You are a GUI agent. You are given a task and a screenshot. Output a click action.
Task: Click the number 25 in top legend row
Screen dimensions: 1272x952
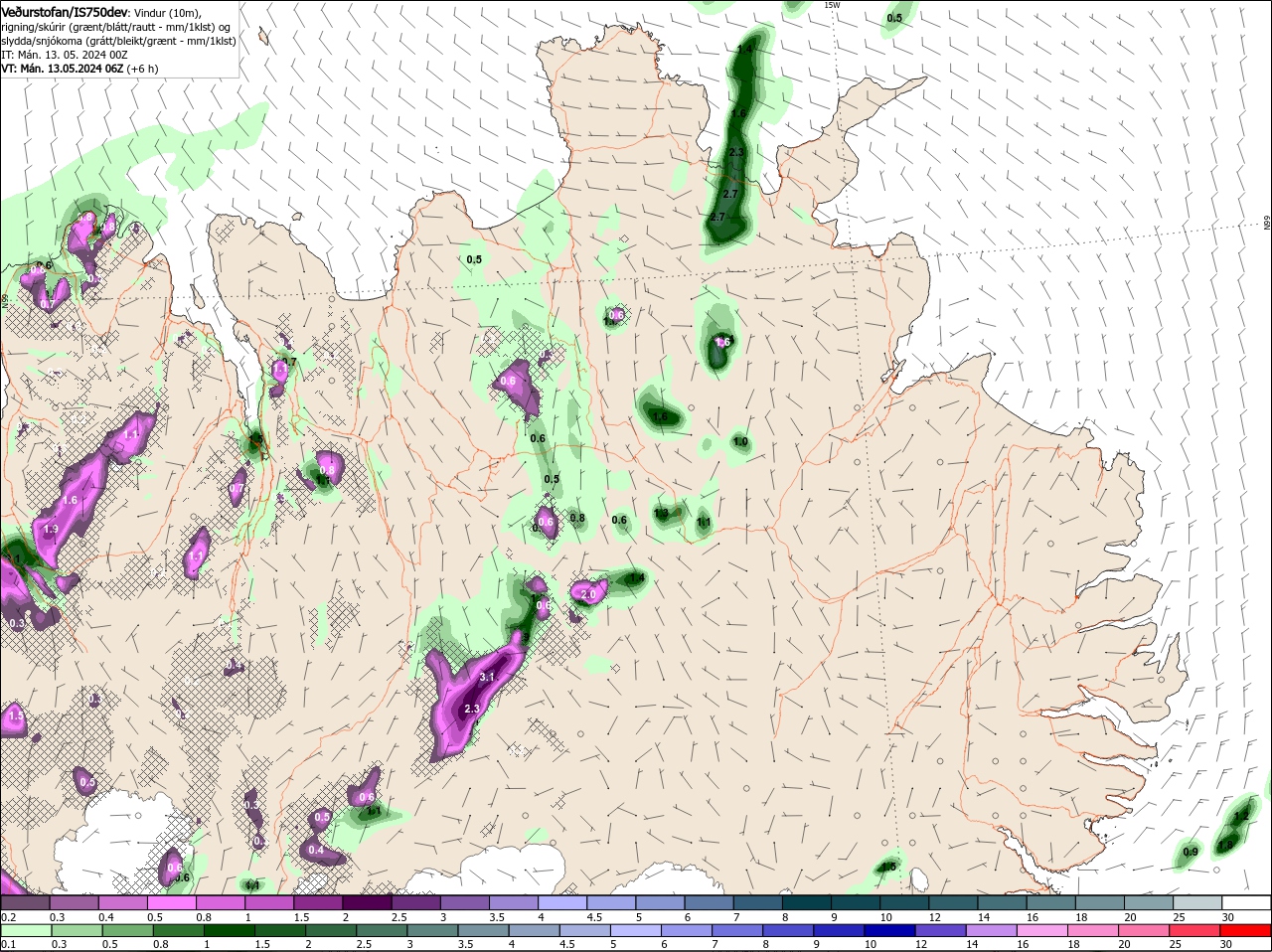[x=1178, y=917]
